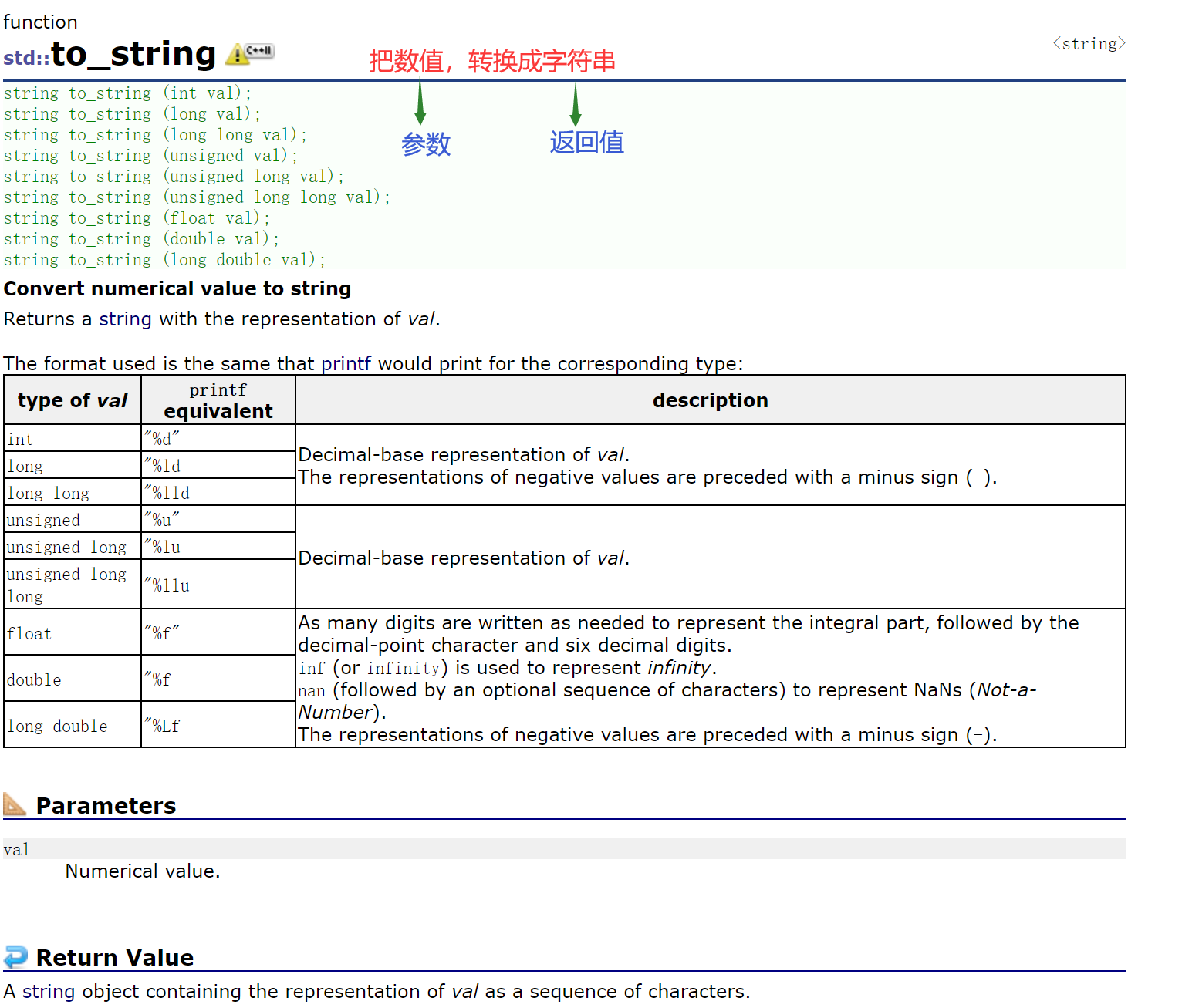Click the "%lu" format cell

218,547
